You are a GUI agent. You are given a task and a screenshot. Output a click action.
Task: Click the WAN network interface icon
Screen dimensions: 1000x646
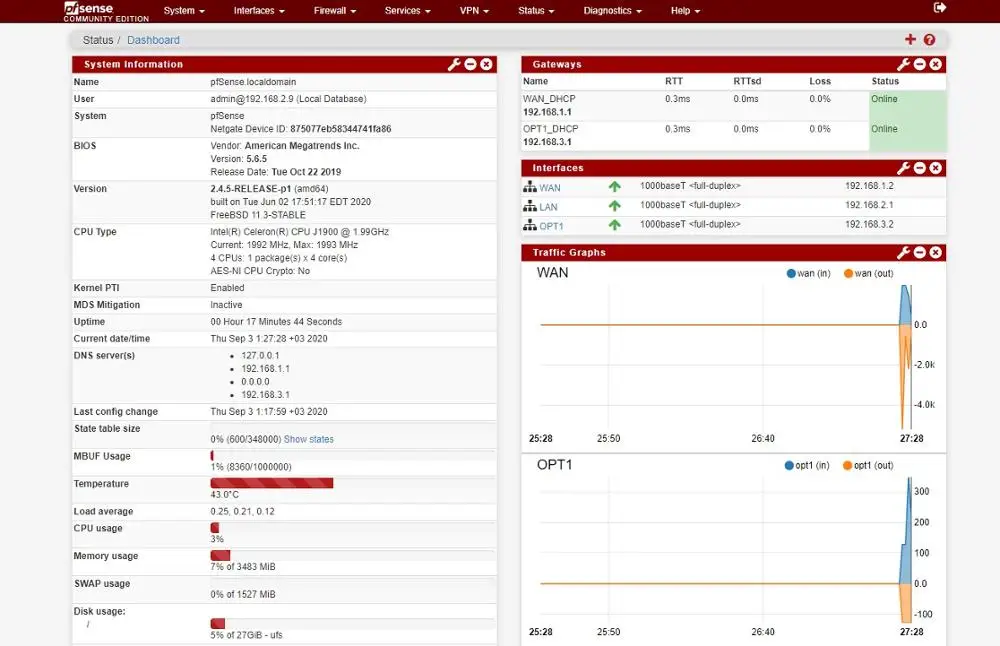pos(530,187)
